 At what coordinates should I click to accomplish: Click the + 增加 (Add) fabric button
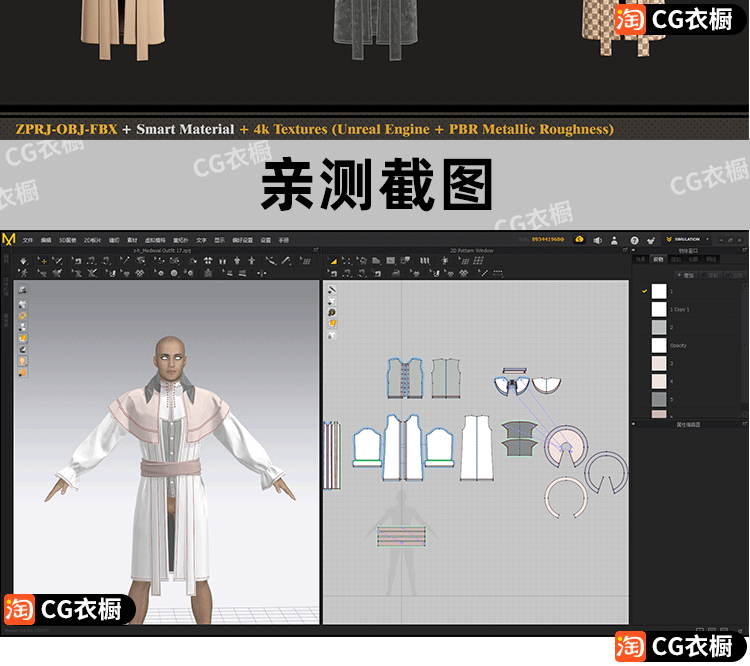tap(685, 275)
